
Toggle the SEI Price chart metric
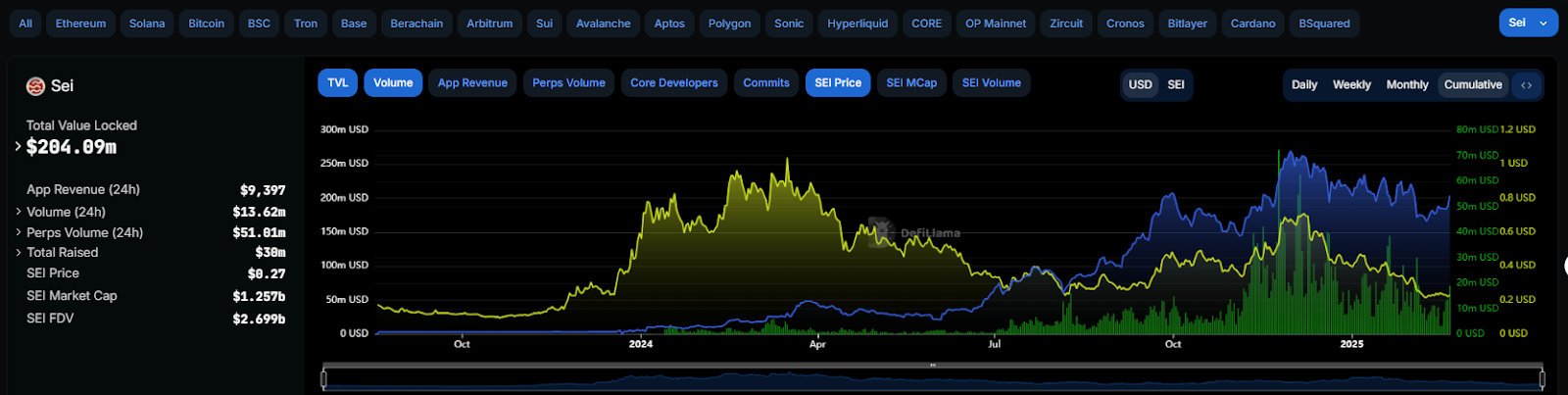[x=838, y=83]
